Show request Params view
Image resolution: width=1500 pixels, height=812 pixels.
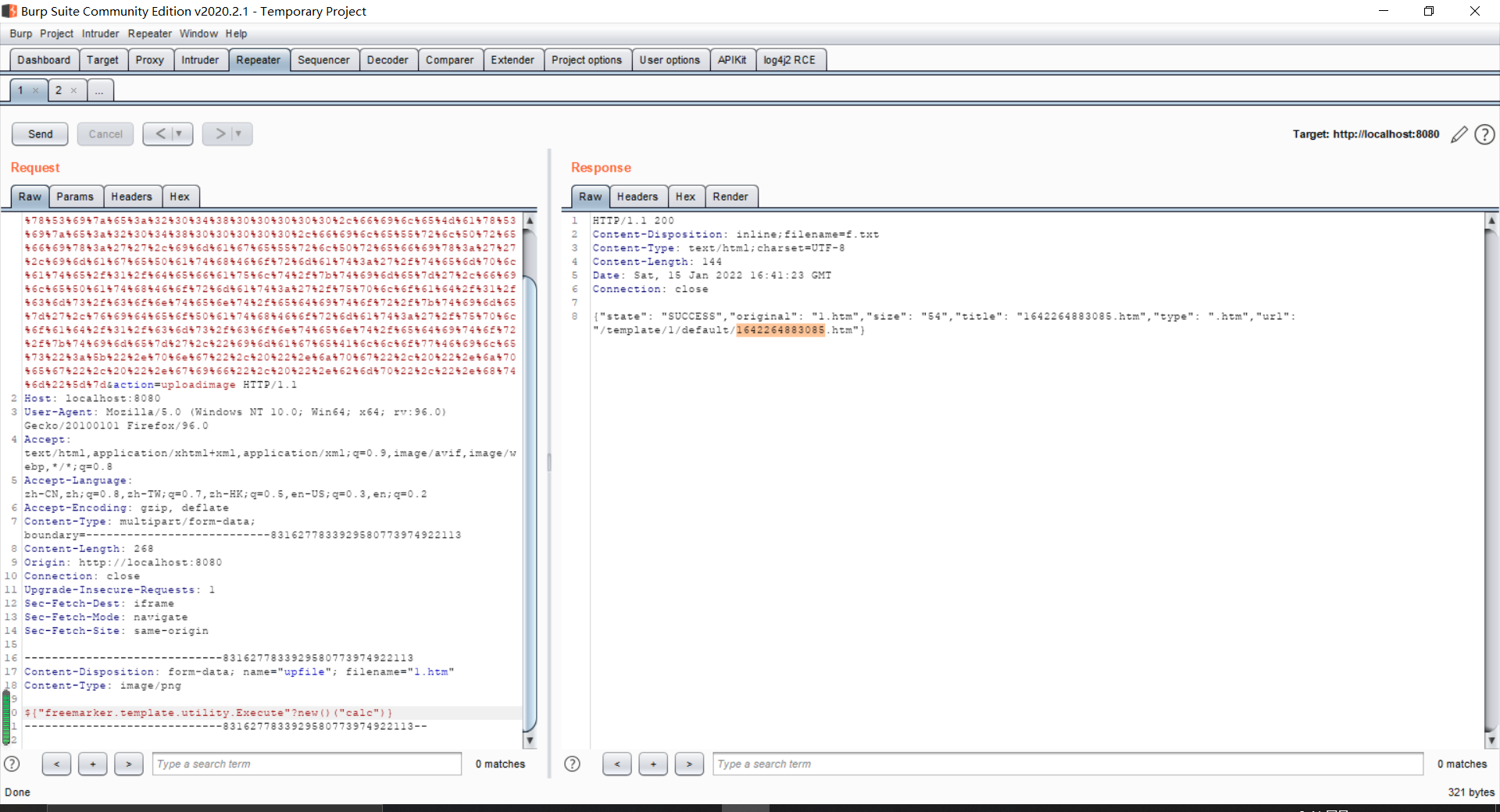click(x=75, y=197)
